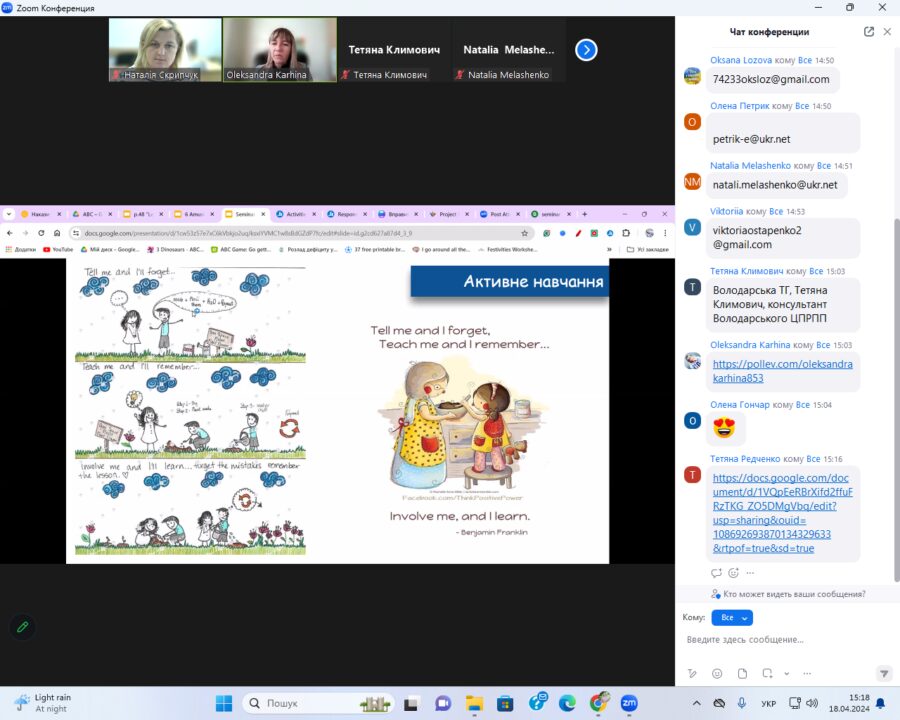Open the pollev.com/oleksandrakarhina853 link

click(782, 371)
